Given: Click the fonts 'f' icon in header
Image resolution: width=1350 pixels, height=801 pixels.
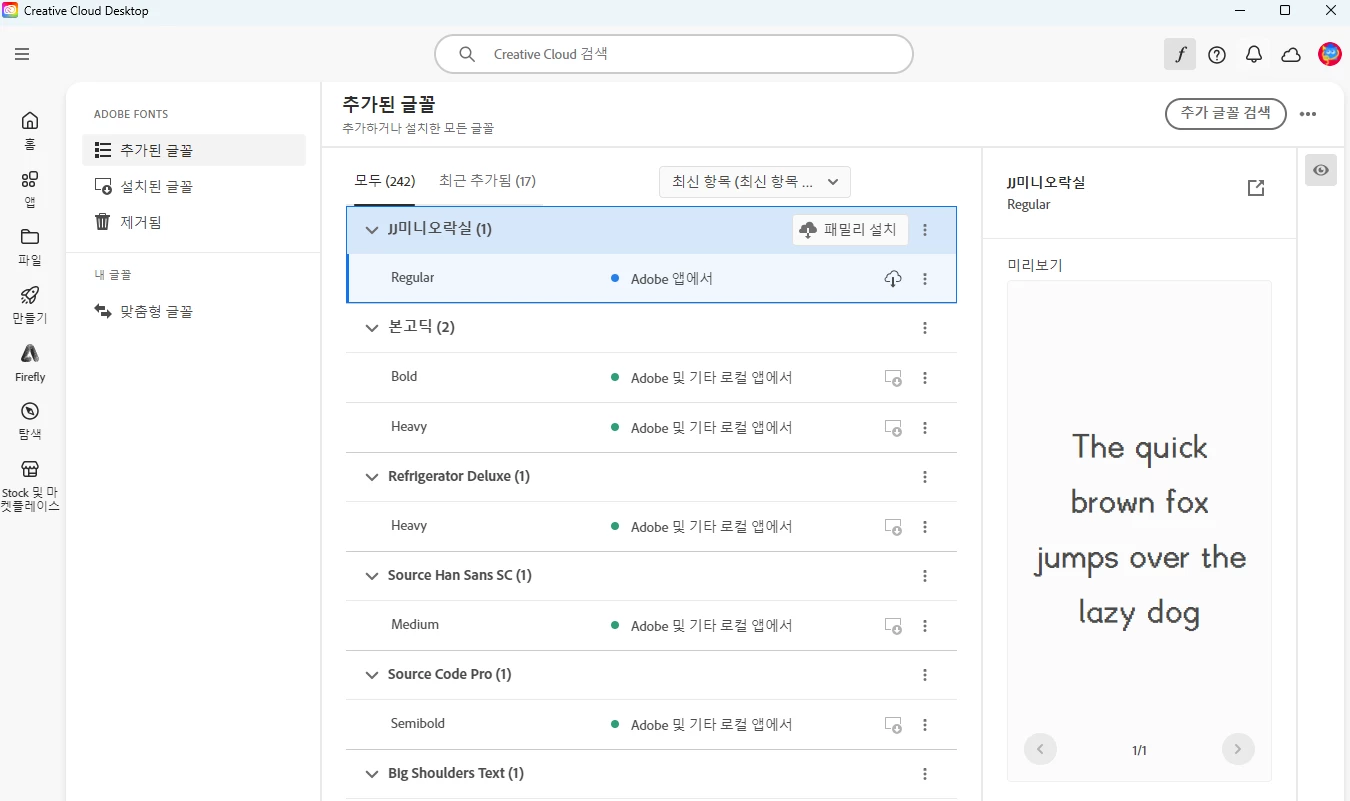Looking at the screenshot, I should [x=1180, y=54].
